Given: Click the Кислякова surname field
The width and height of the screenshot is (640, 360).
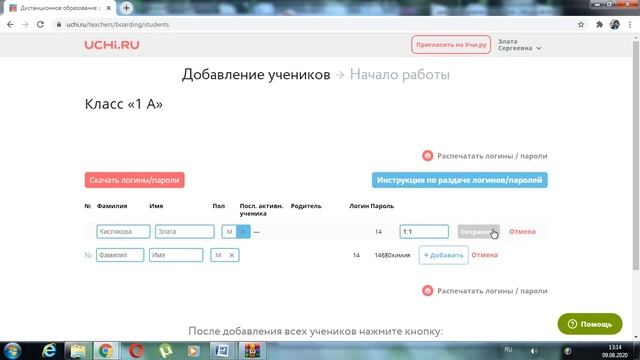Looking at the screenshot, I should tap(123, 232).
